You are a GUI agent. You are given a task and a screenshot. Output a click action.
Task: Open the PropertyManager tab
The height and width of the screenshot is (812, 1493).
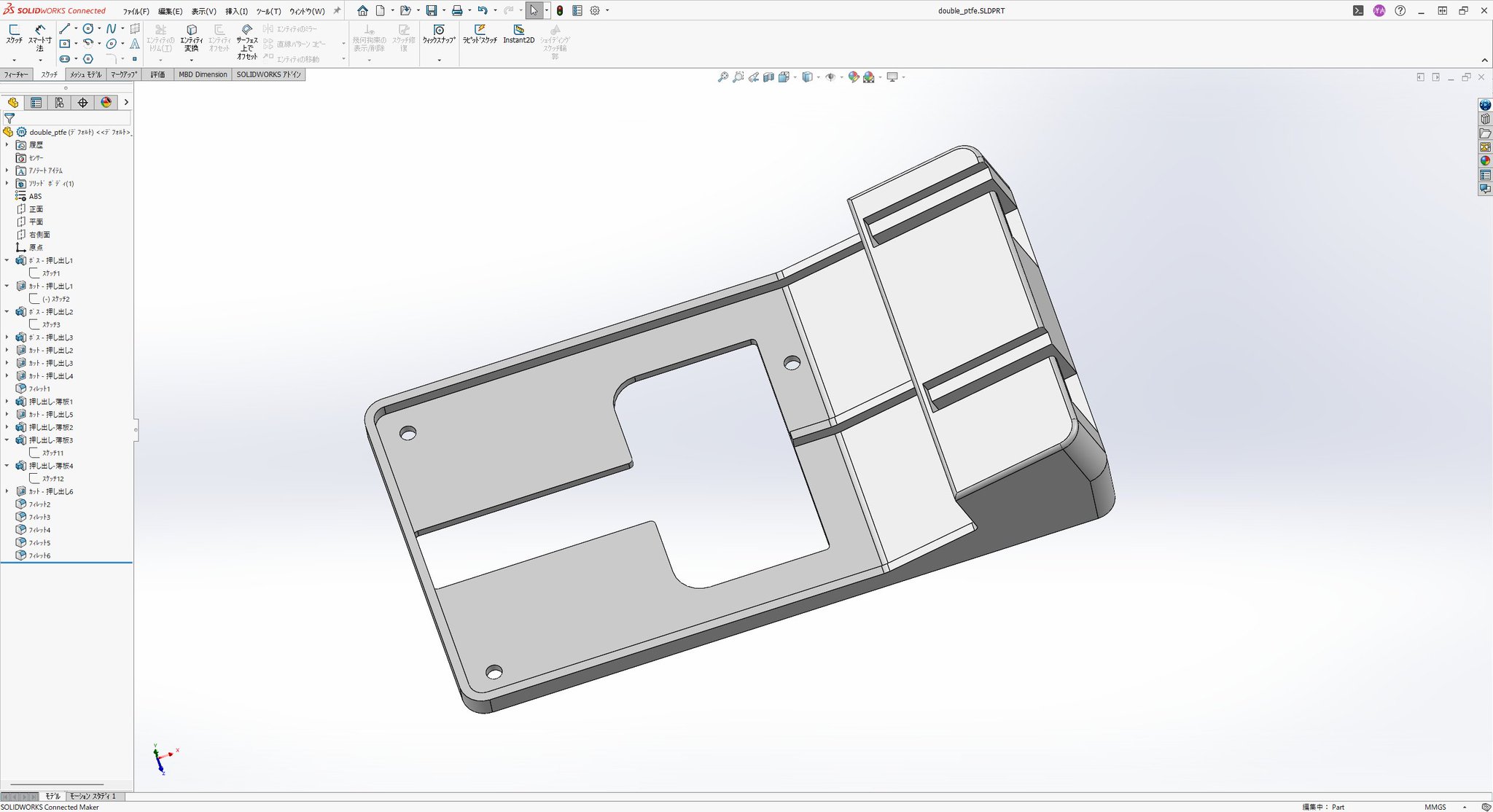click(36, 103)
